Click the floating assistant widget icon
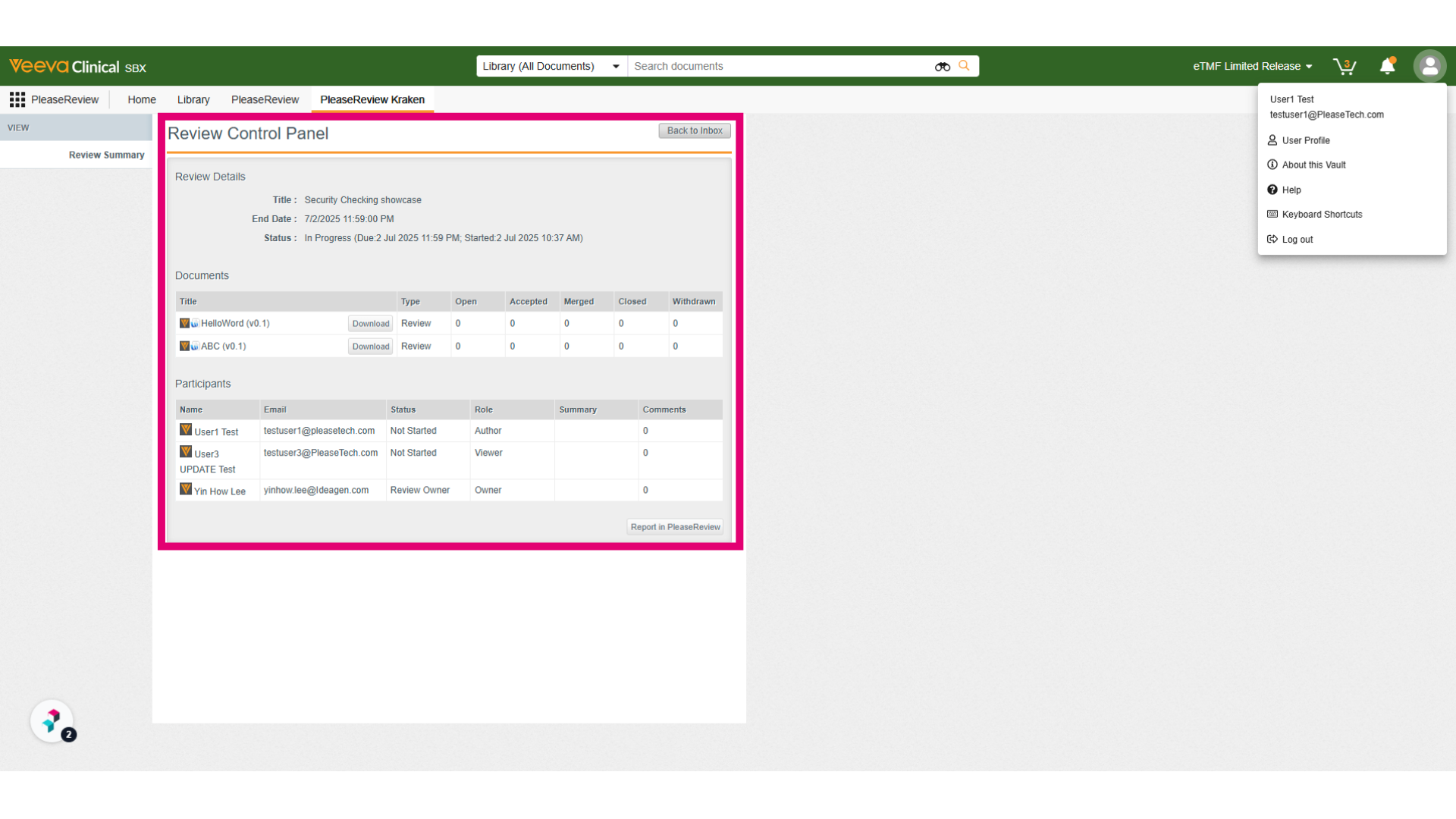This screenshot has height=819, width=1456. coord(52,720)
